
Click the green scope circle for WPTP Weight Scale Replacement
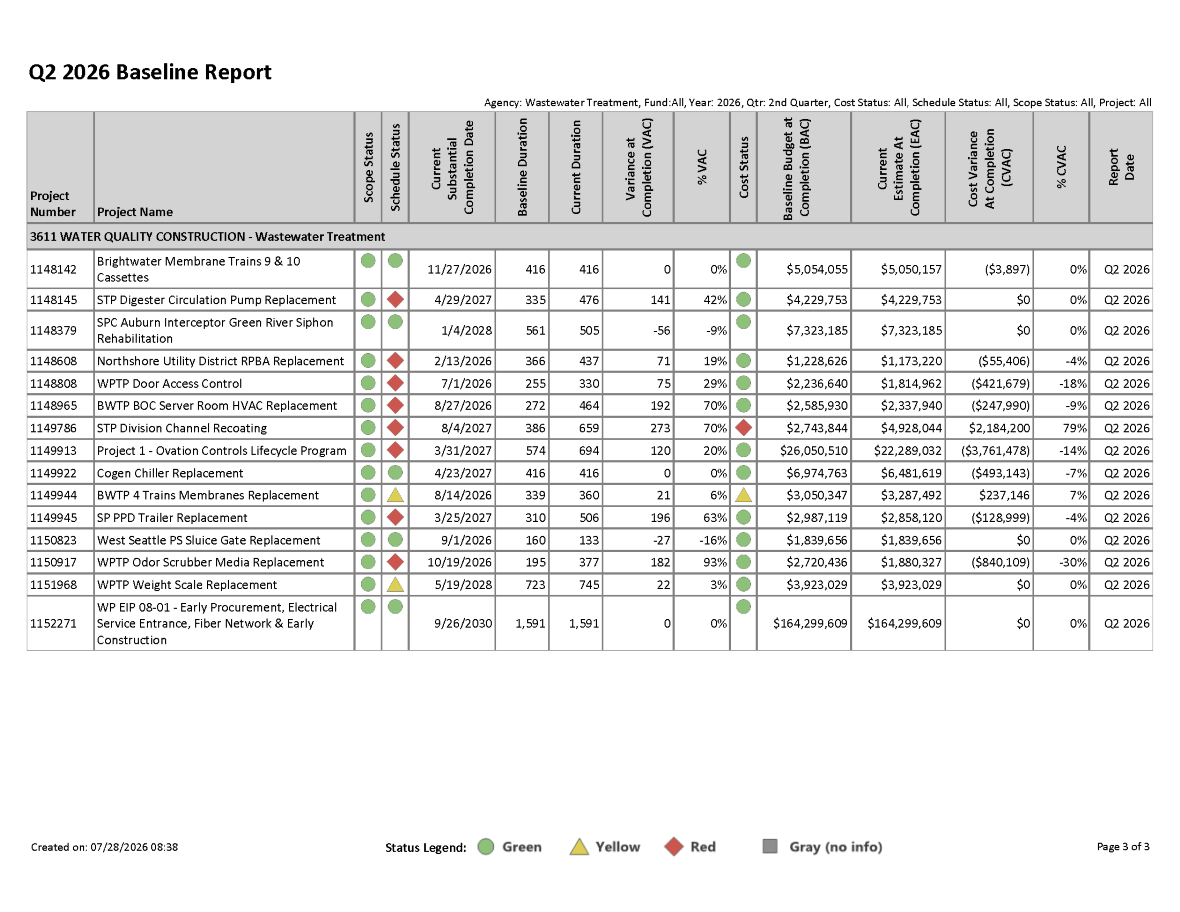click(x=368, y=584)
